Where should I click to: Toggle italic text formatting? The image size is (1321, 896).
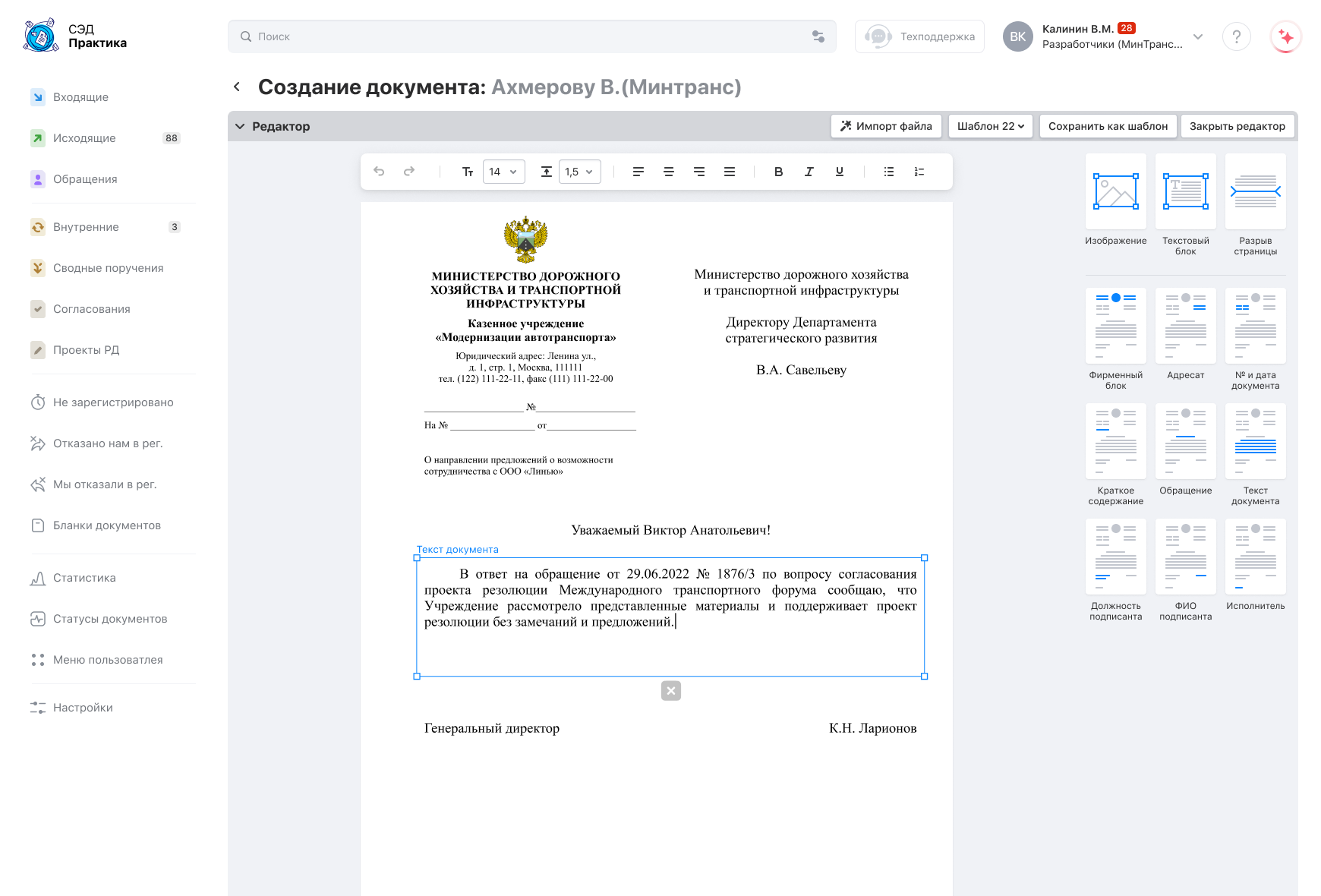pyautogui.click(x=809, y=172)
